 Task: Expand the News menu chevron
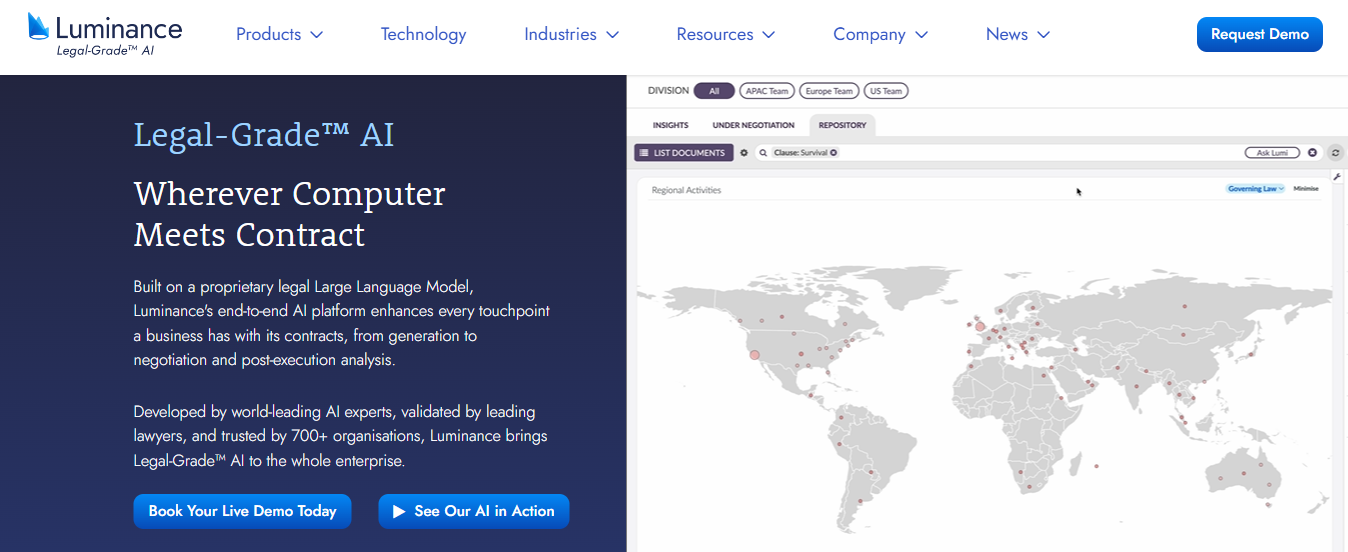pos(1044,35)
